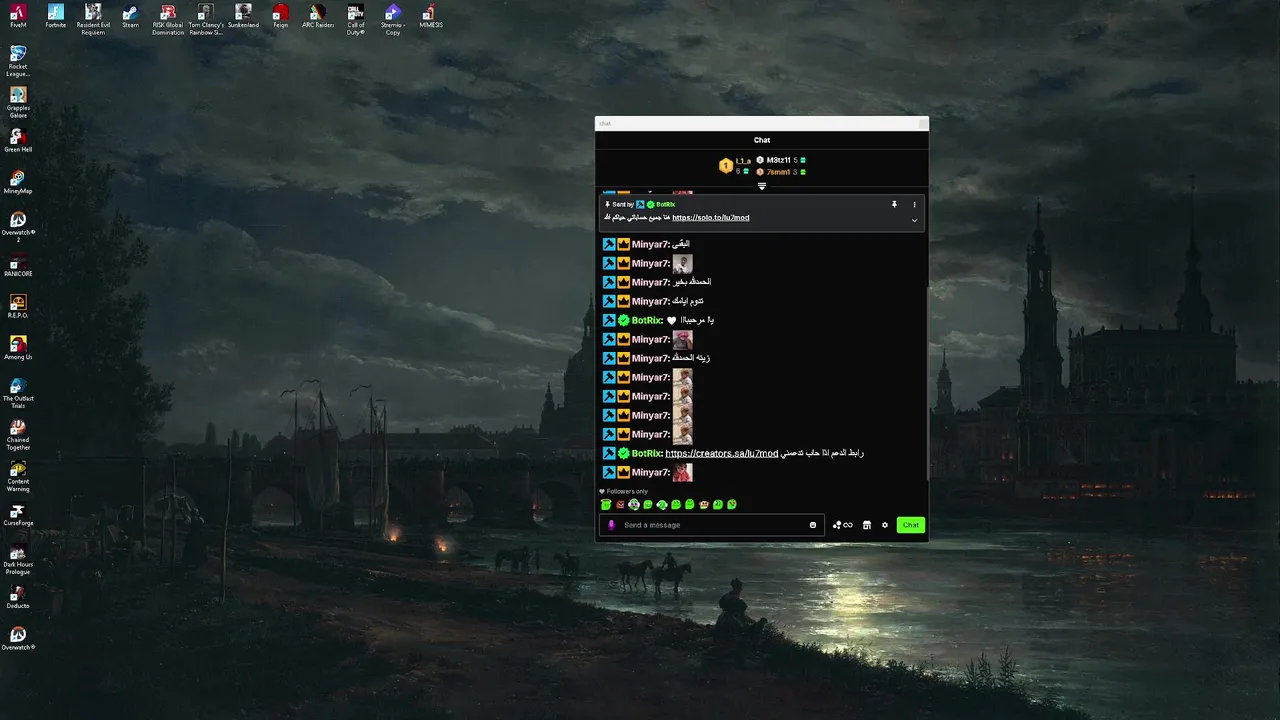Screen dimensions: 1280x720
Task: Open The Outlast Trials shortcut
Action: coord(18,393)
